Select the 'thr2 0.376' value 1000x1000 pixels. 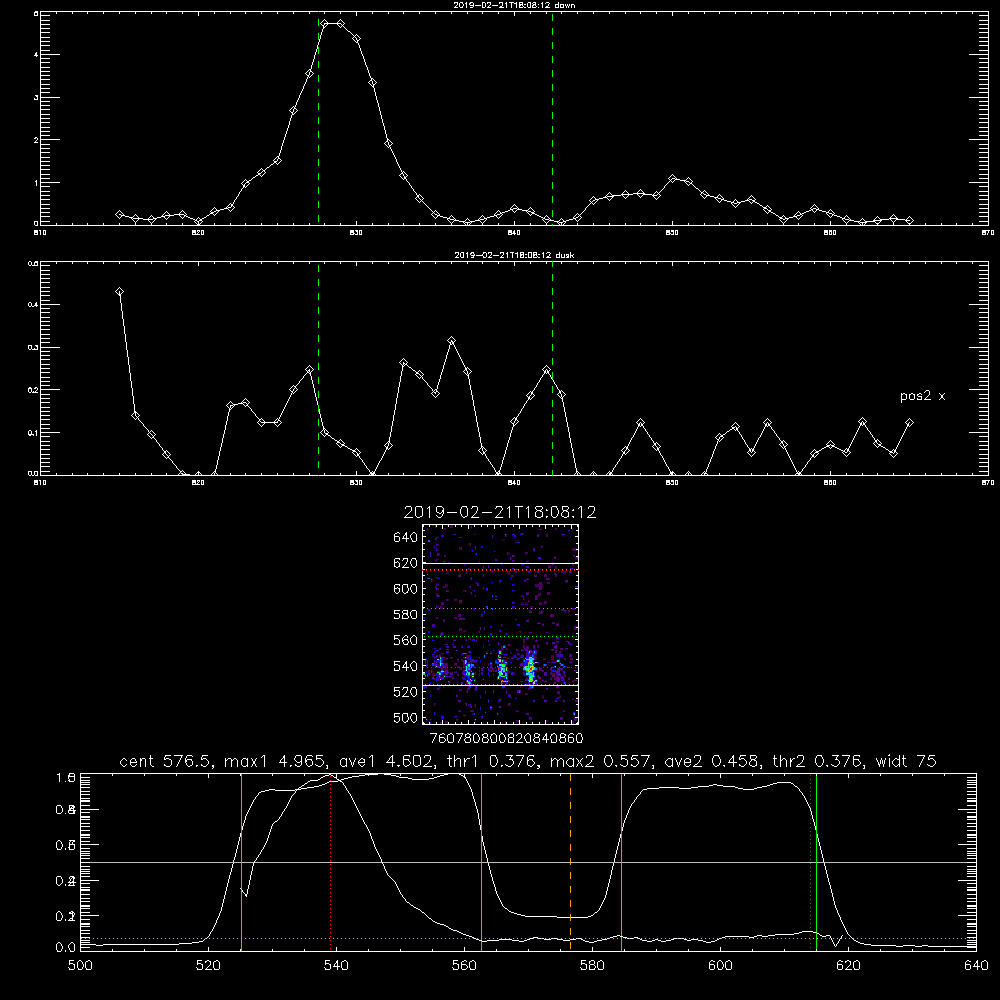point(816,761)
